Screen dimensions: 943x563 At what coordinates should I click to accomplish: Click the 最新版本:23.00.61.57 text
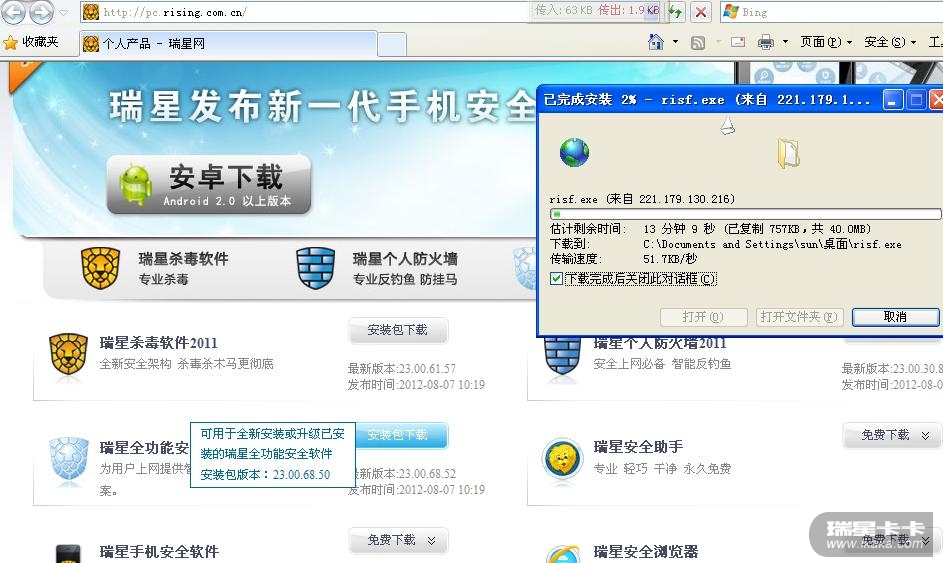[402, 368]
